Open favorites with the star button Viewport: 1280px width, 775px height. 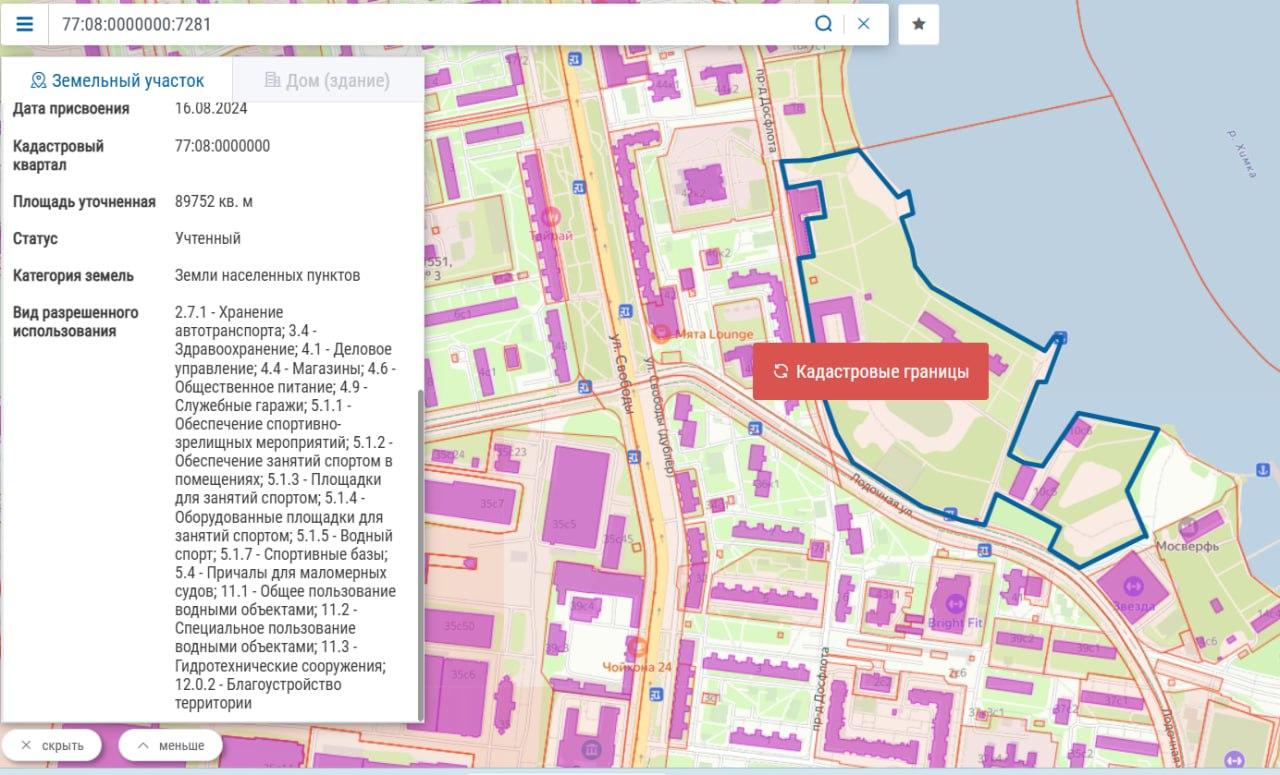tap(918, 24)
